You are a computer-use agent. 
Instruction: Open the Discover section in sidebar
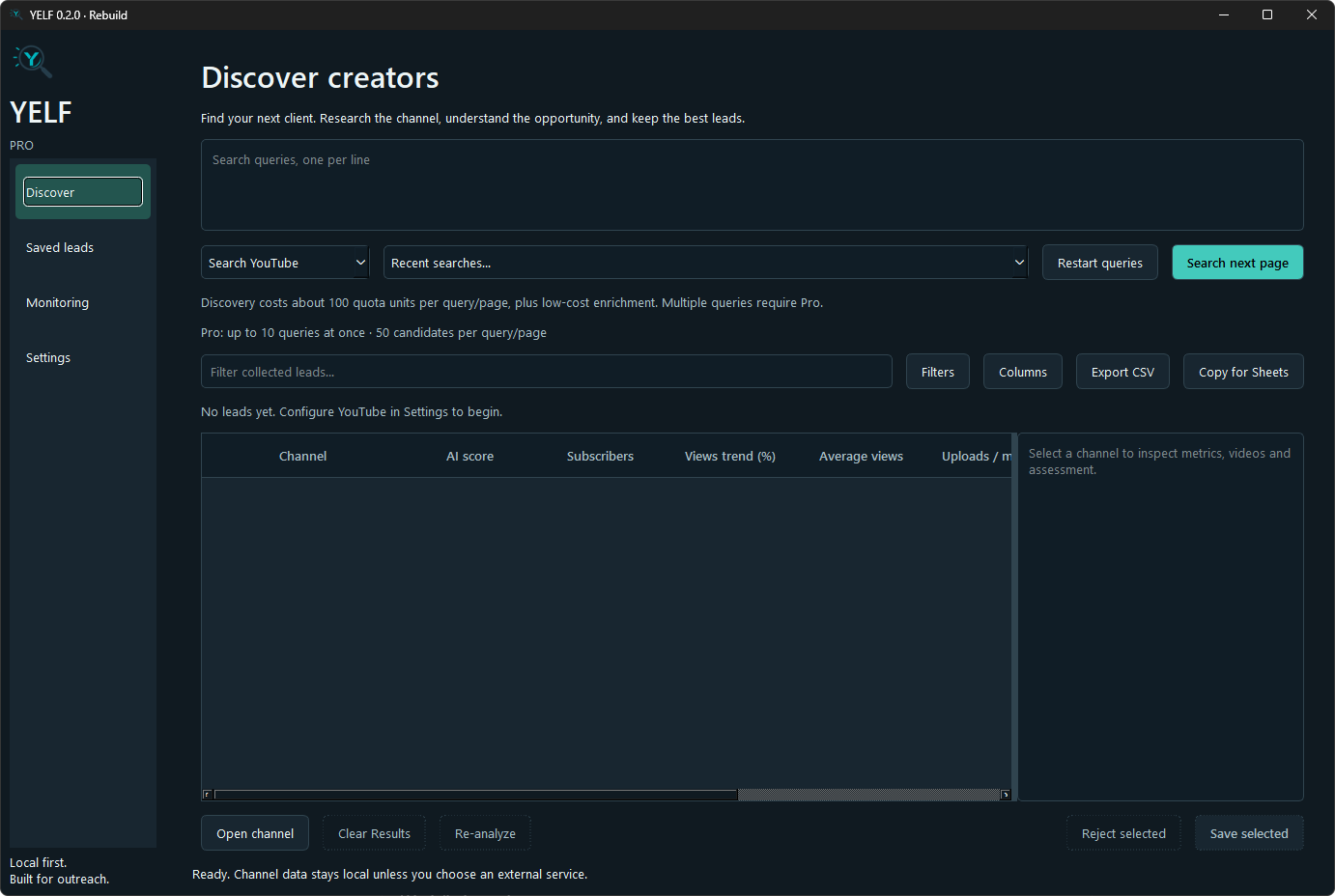tap(83, 192)
